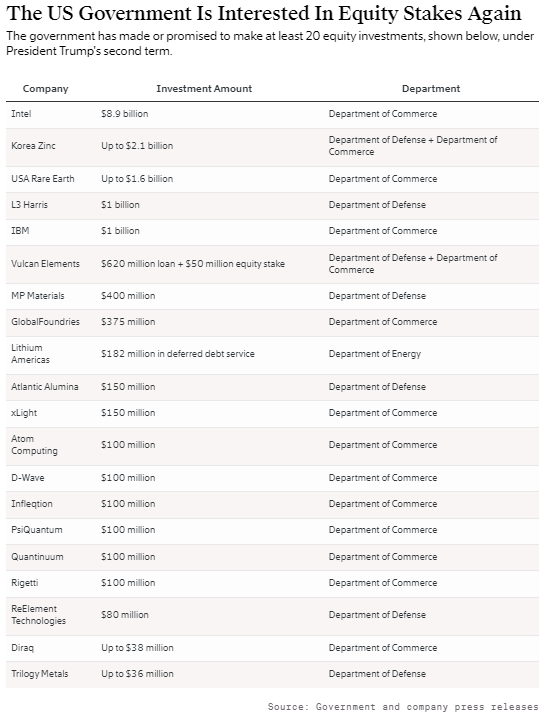Select the PsiQuantum company cell

coord(37,530)
